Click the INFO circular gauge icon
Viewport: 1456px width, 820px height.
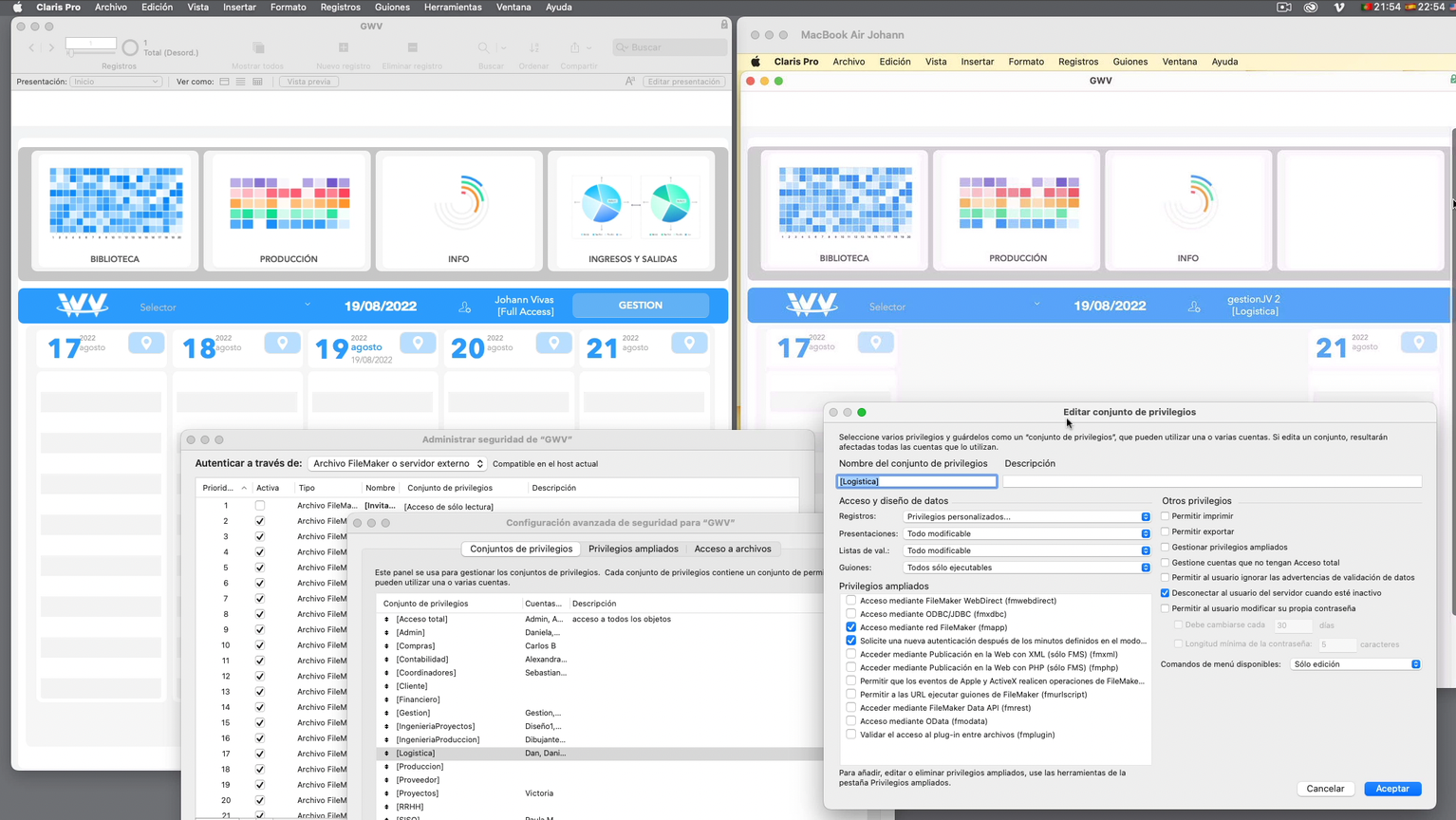click(459, 211)
